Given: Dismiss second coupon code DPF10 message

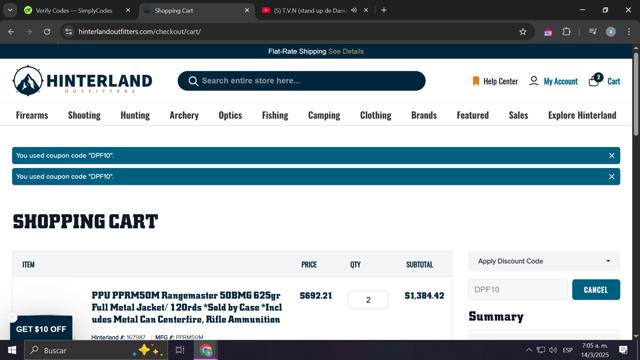Looking at the screenshot, I should tap(611, 177).
